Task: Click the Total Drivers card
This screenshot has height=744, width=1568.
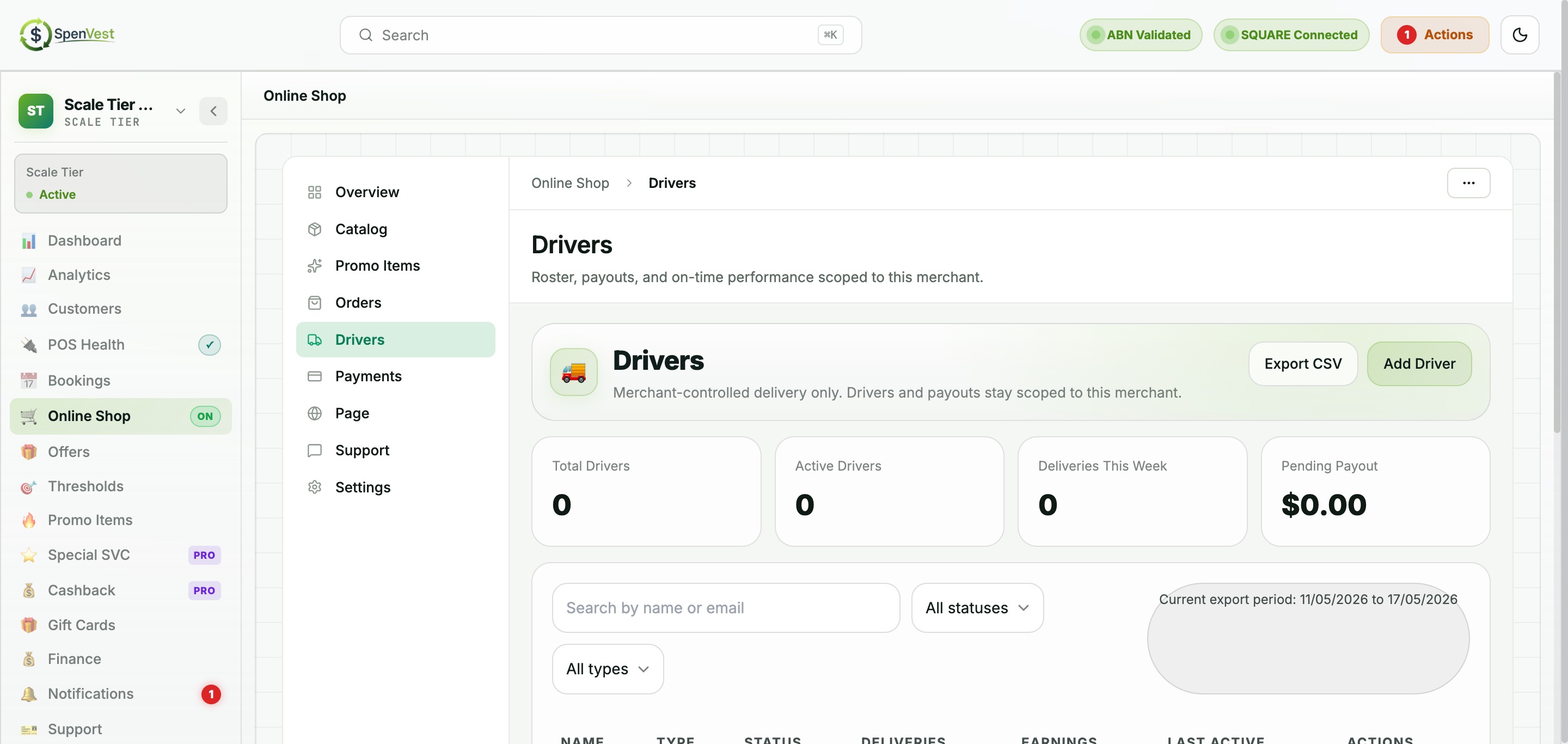Action: click(646, 491)
